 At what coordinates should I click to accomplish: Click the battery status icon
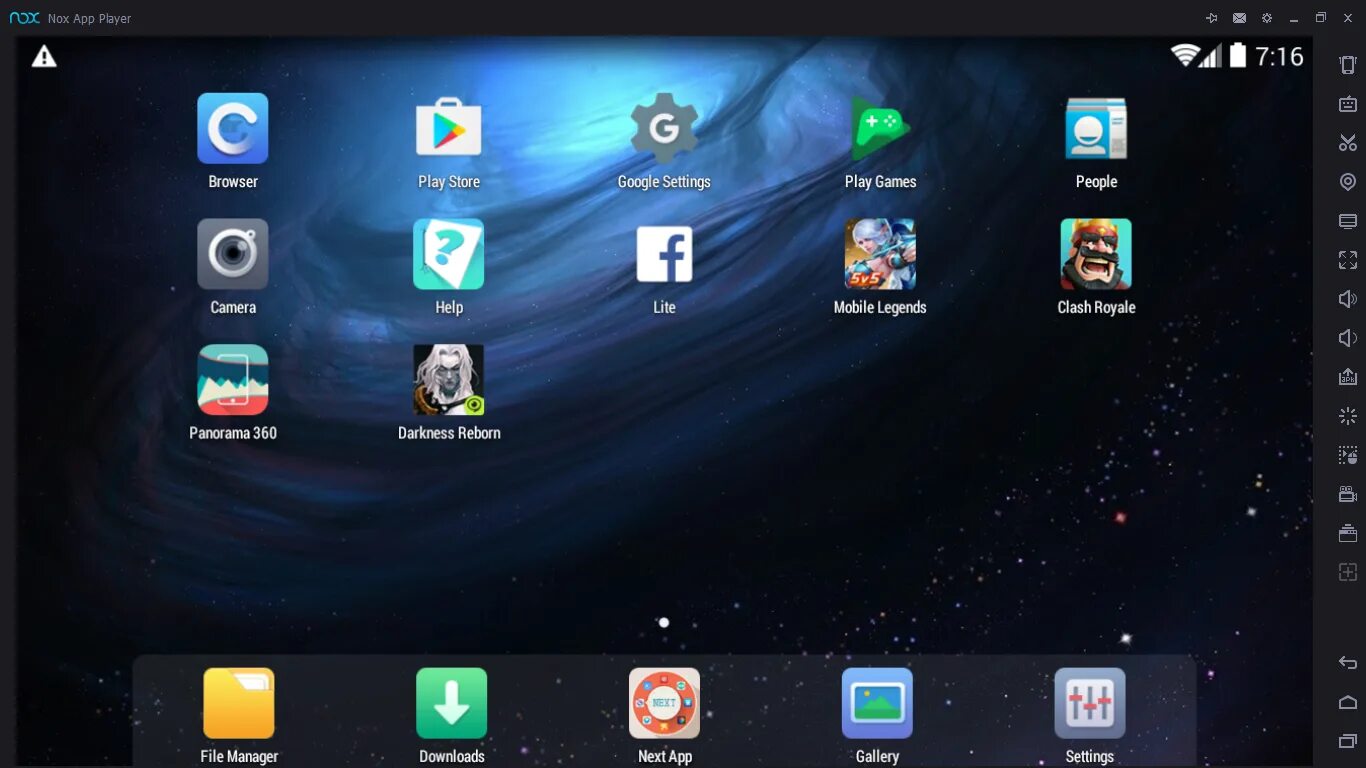pos(1238,55)
